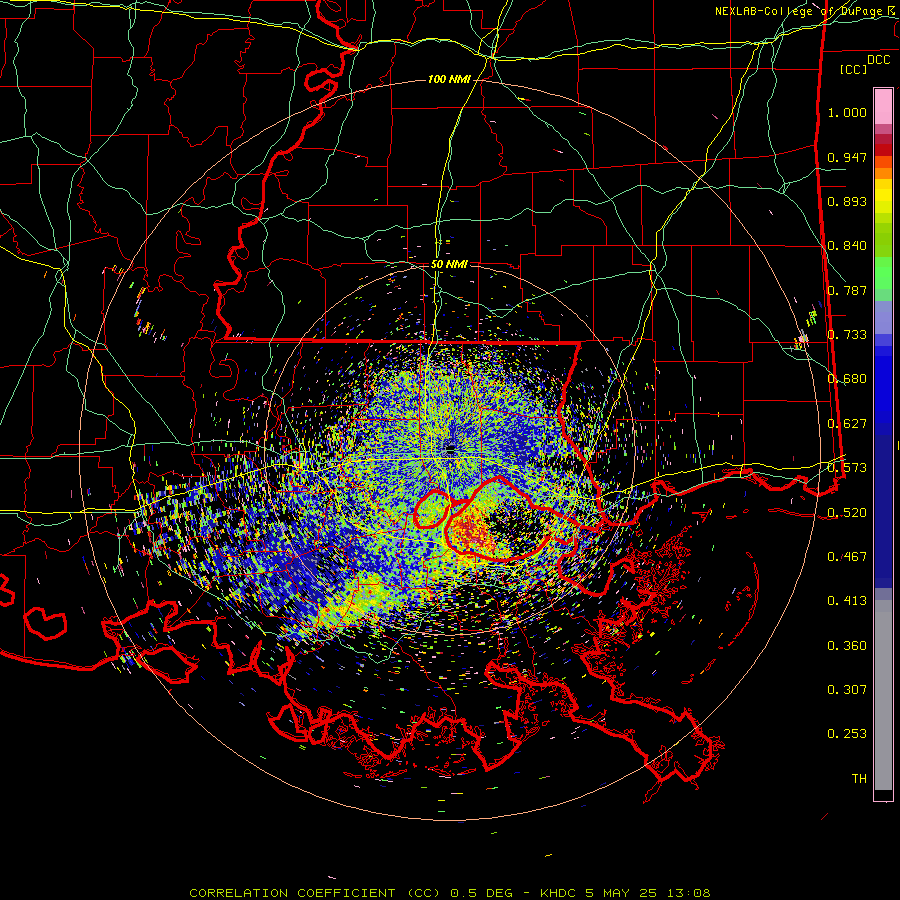Click the 0.307 scale value
Screen dimensions: 900x900
tap(847, 690)
